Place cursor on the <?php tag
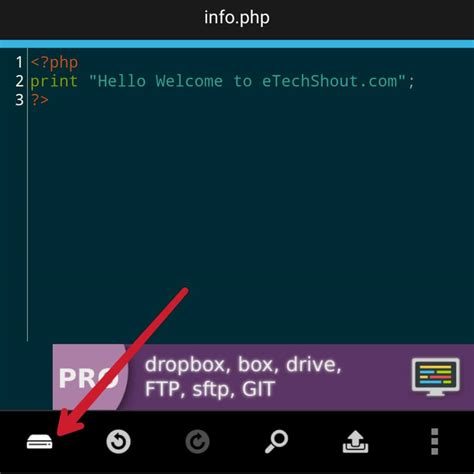 (55, 63)
